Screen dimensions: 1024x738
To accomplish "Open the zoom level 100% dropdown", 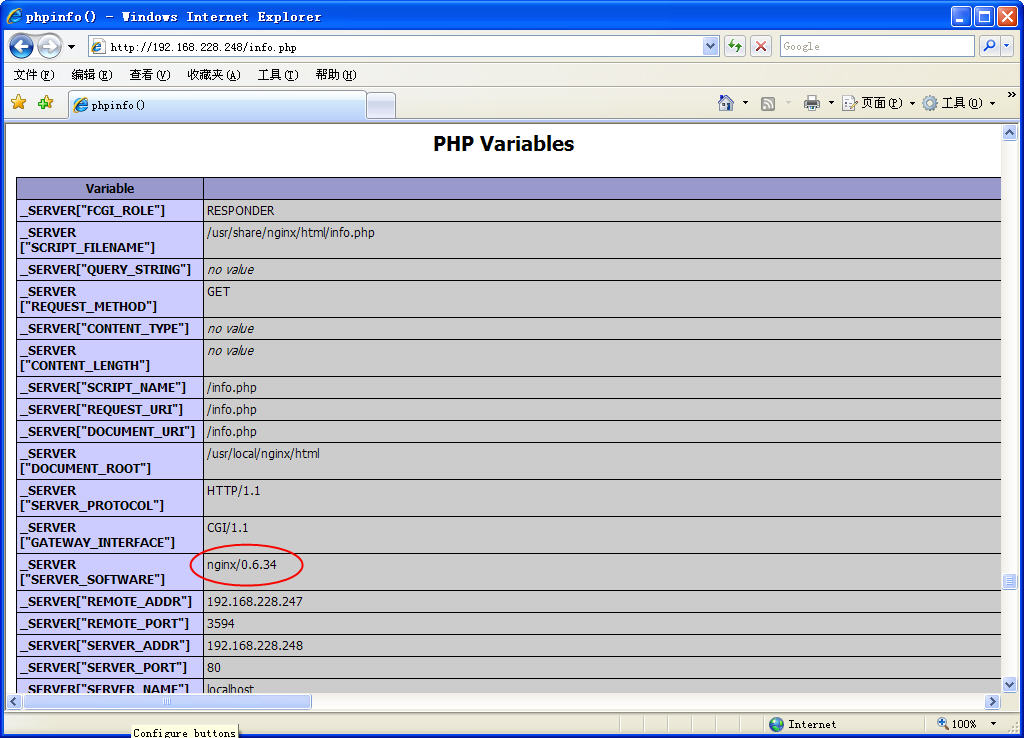I will pyautogui.click(x=993, y=724).
